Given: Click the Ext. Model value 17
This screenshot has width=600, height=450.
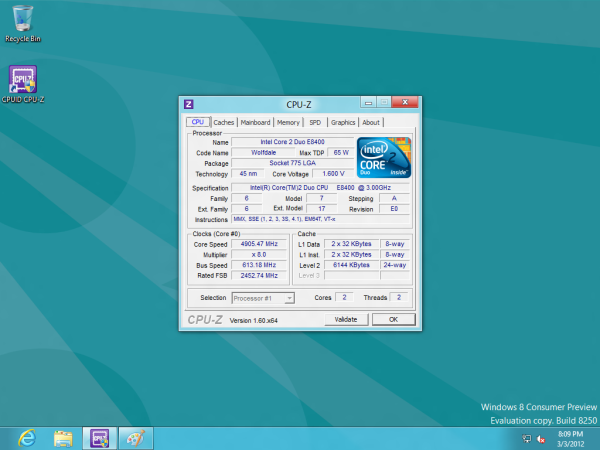Looking at the screenshot, I should click(x=321, y=209).
